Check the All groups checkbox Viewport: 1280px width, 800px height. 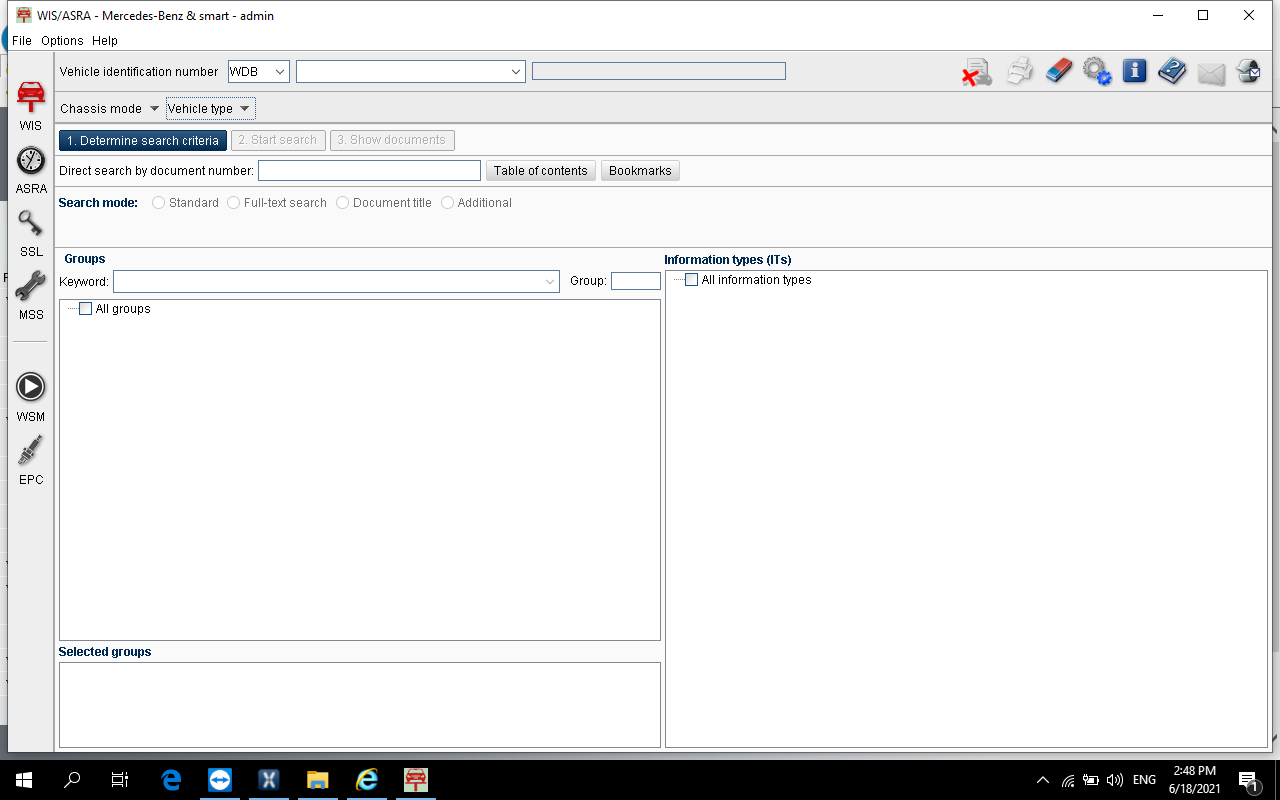[85, 309]
